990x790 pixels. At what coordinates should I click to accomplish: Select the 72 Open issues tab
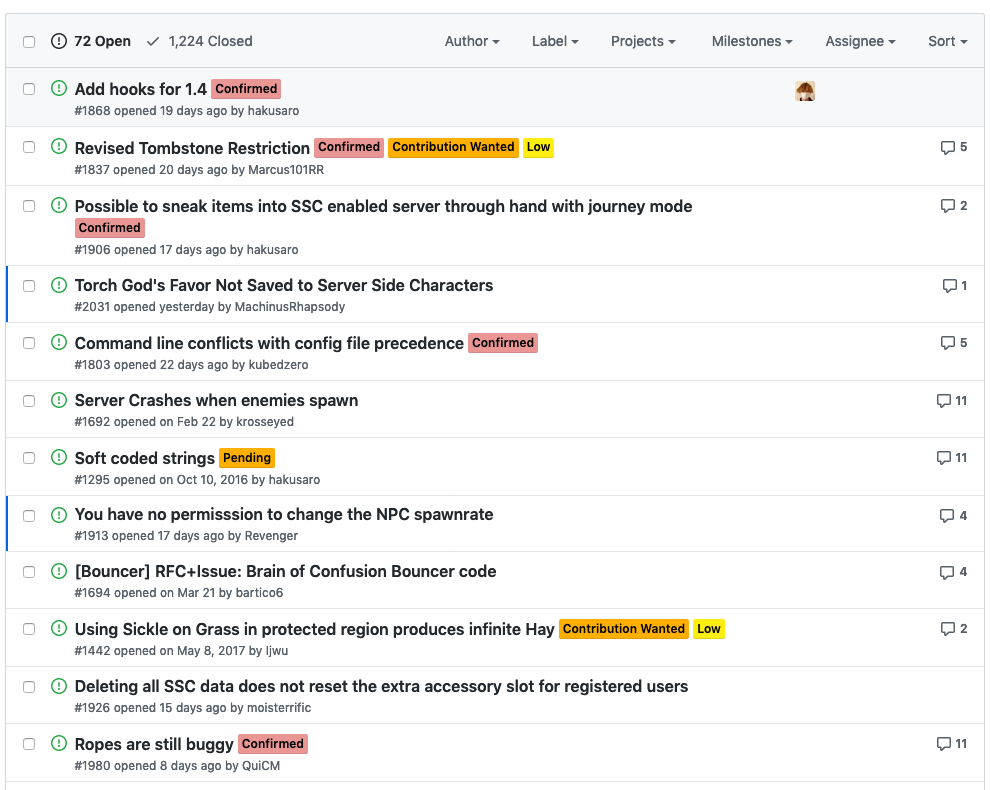[x=91, y=41]
